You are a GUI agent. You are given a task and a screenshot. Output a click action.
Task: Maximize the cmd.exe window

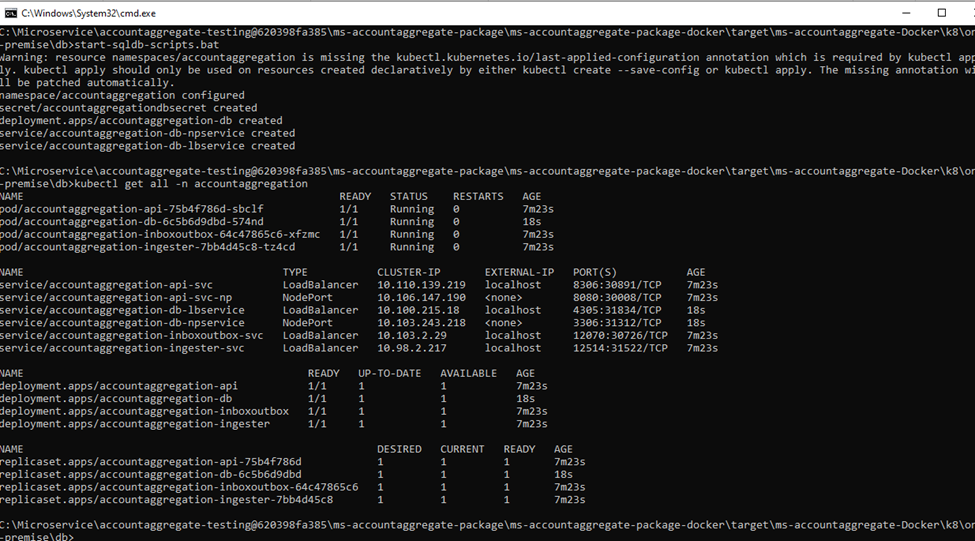941,13
